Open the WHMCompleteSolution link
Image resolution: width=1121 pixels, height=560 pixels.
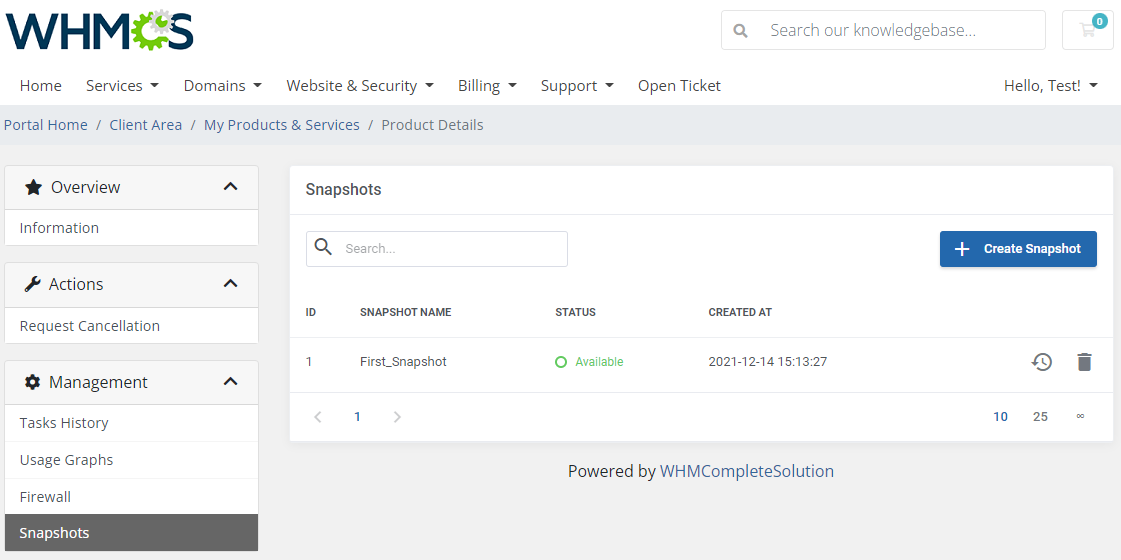tap(746, 471)
